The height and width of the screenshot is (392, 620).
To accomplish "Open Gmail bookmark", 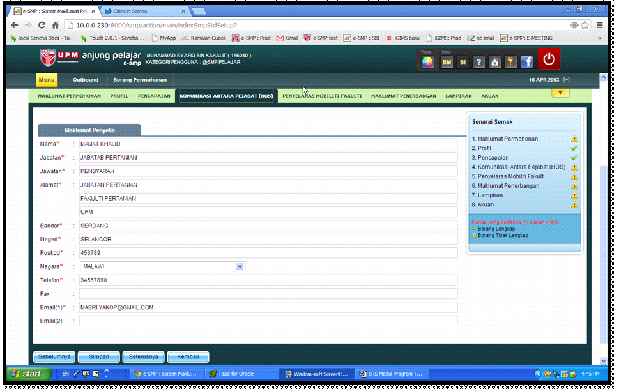I will point(287,38).
